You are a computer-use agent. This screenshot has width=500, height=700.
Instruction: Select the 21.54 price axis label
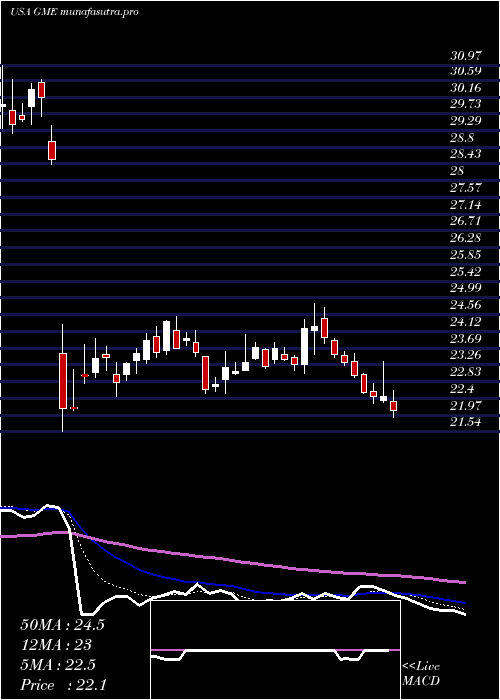point(466,422)
